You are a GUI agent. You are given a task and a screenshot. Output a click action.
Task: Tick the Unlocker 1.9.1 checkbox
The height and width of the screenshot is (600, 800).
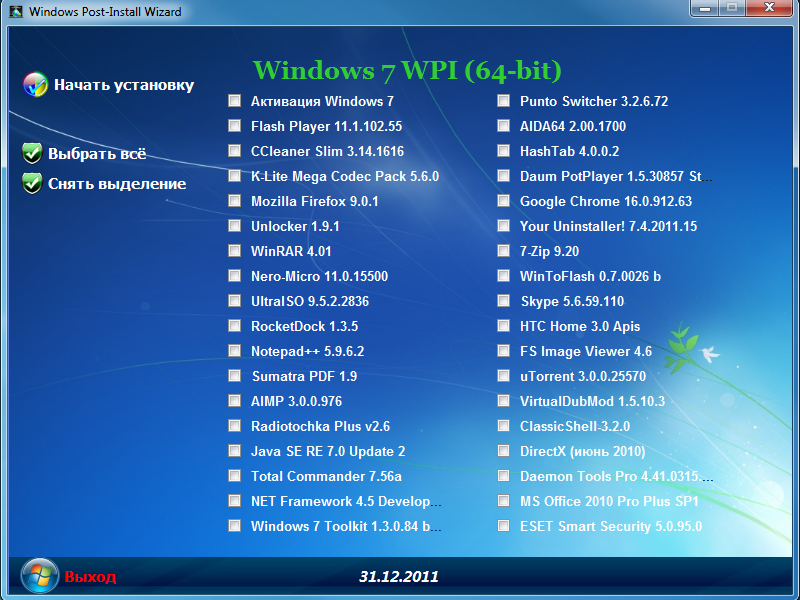234,226
